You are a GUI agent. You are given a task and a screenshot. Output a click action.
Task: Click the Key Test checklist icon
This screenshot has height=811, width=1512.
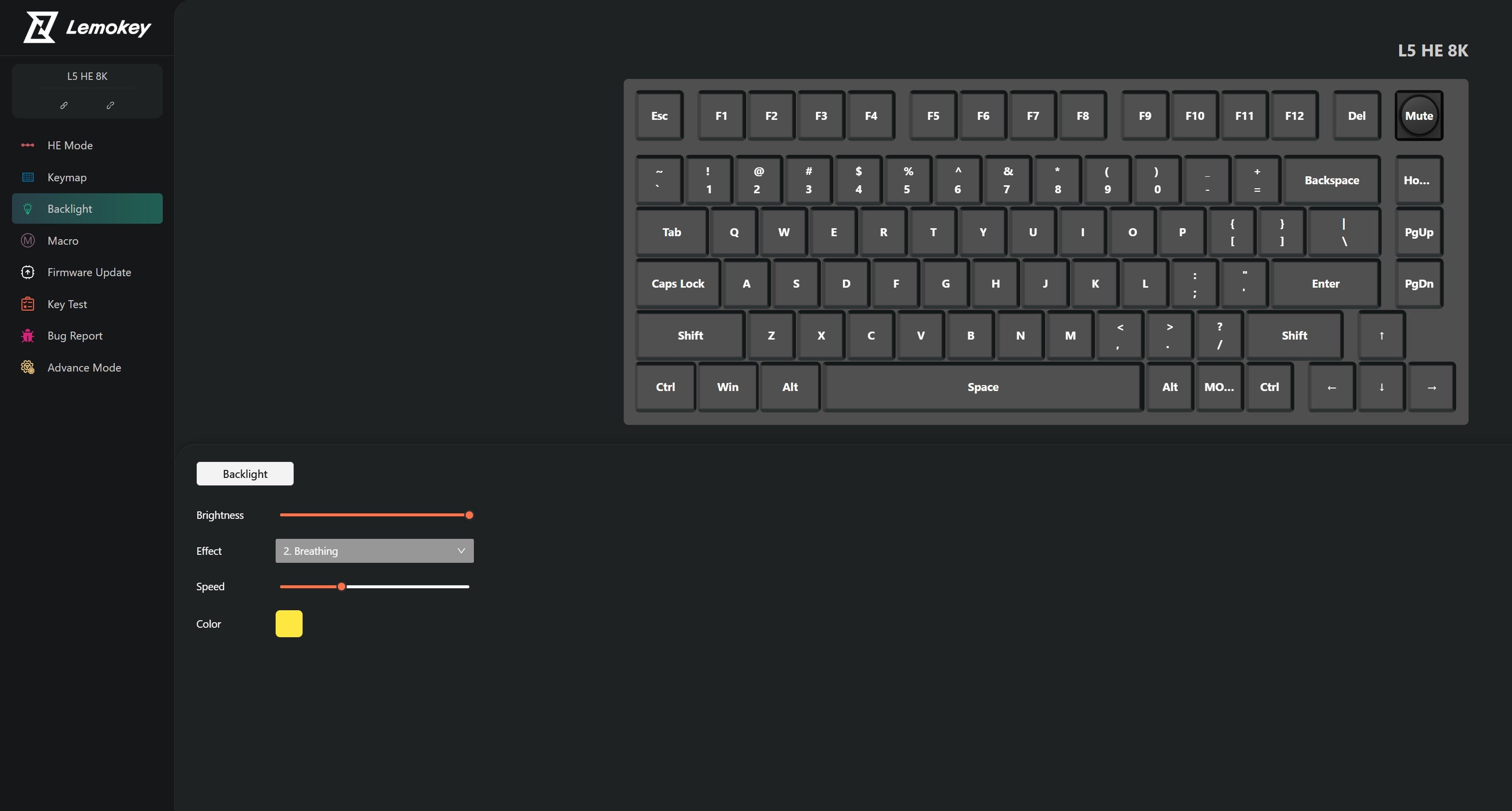27,304
